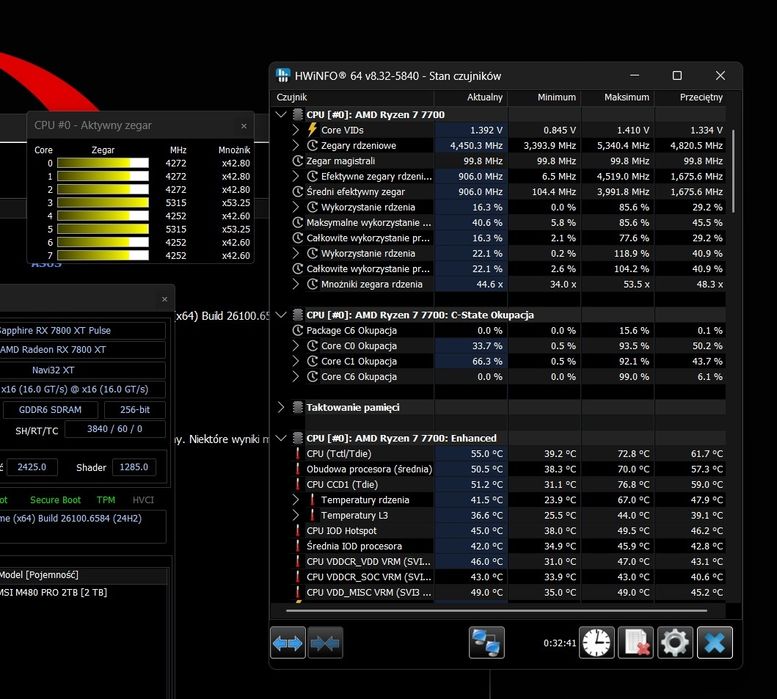The image size is (777, 699).
Task: Close the GPU info panel with X
Action: (165, 299)
